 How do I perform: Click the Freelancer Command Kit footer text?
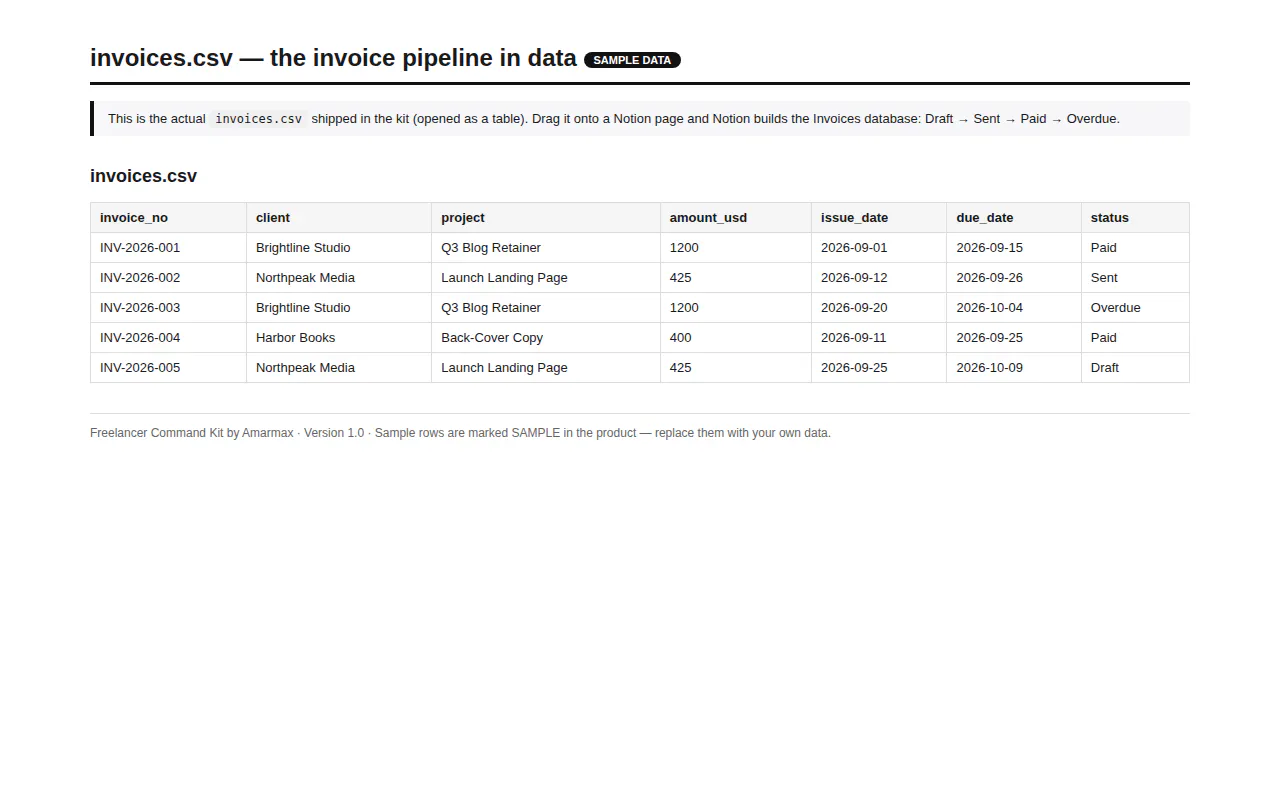point(460,433)
